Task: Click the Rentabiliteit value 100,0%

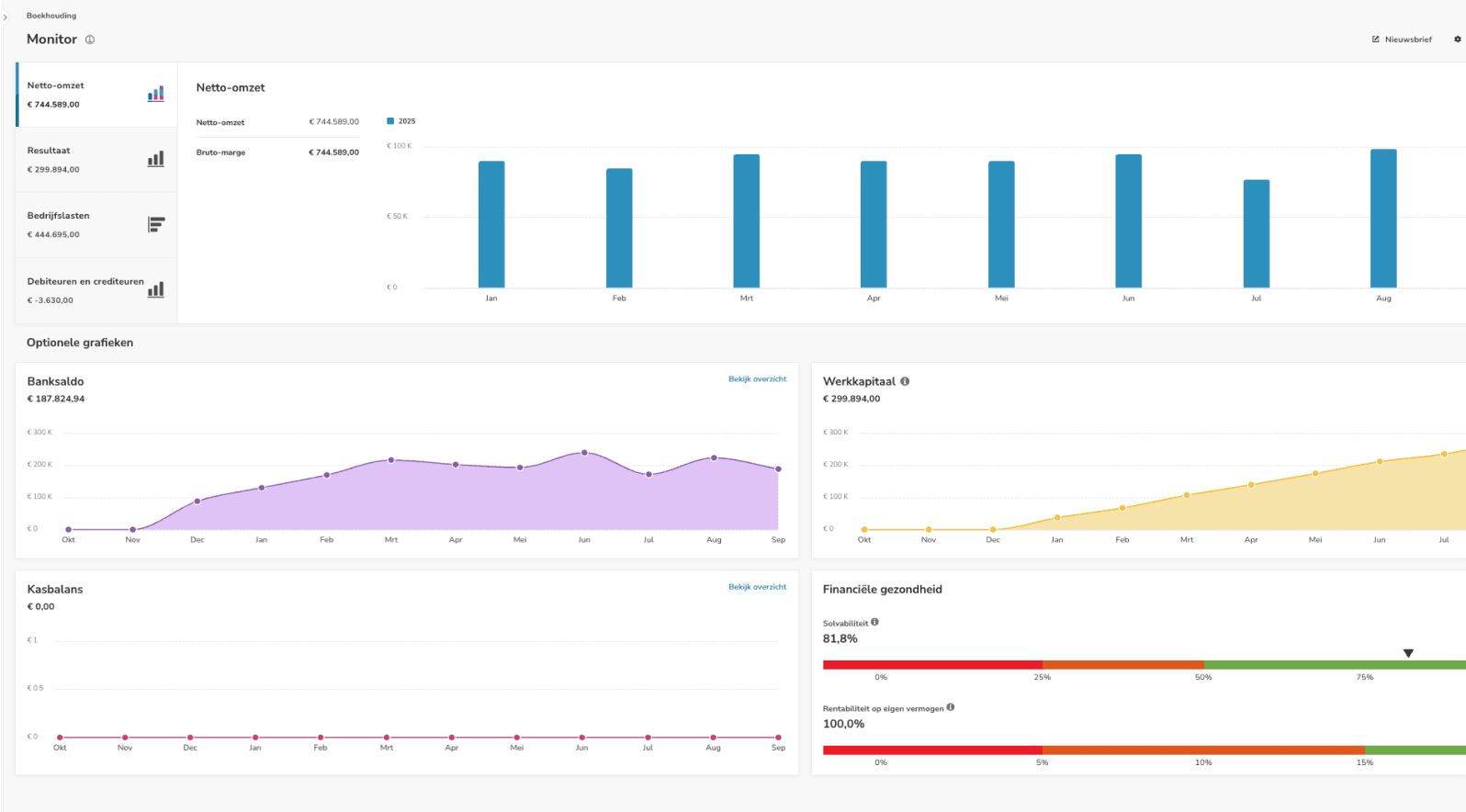Action: [x=843, y=724]
